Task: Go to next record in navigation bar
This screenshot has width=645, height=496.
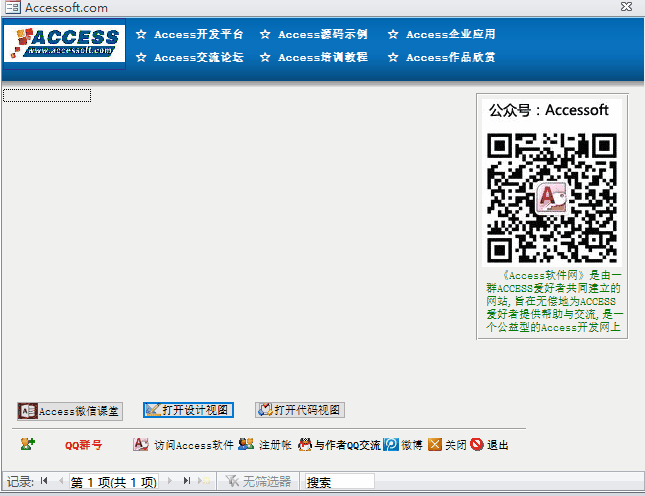Action: 169,480
